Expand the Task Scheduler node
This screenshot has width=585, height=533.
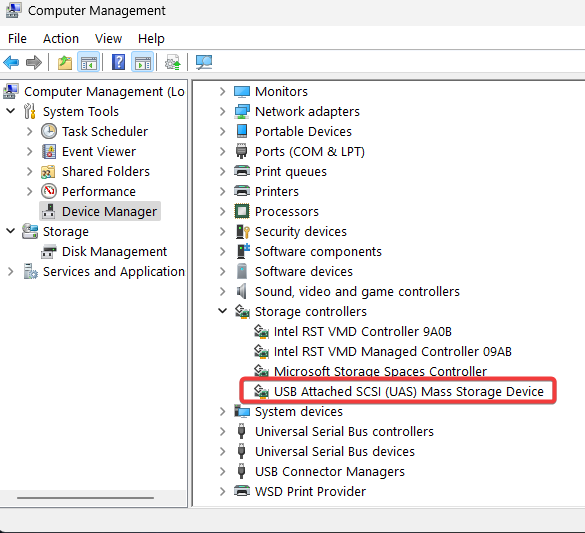(30, 131)
